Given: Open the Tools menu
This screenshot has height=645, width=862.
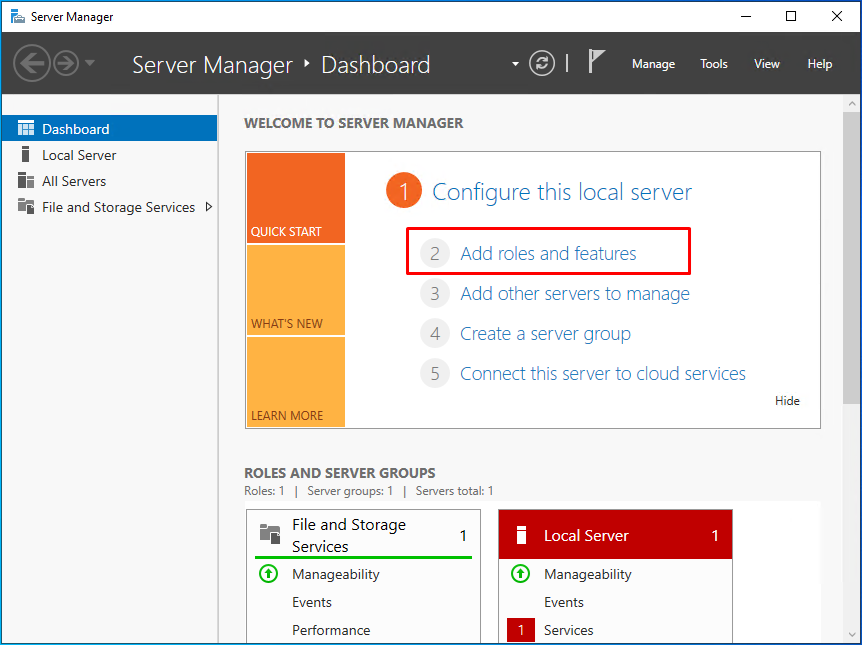Looking at the screenshot, I should 714,64.
